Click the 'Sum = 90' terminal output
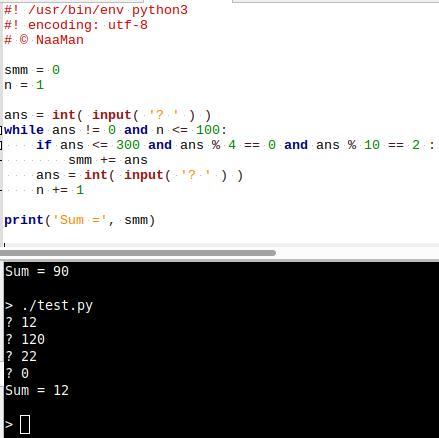The image size is (439, 438). click(x=37, y=271)
